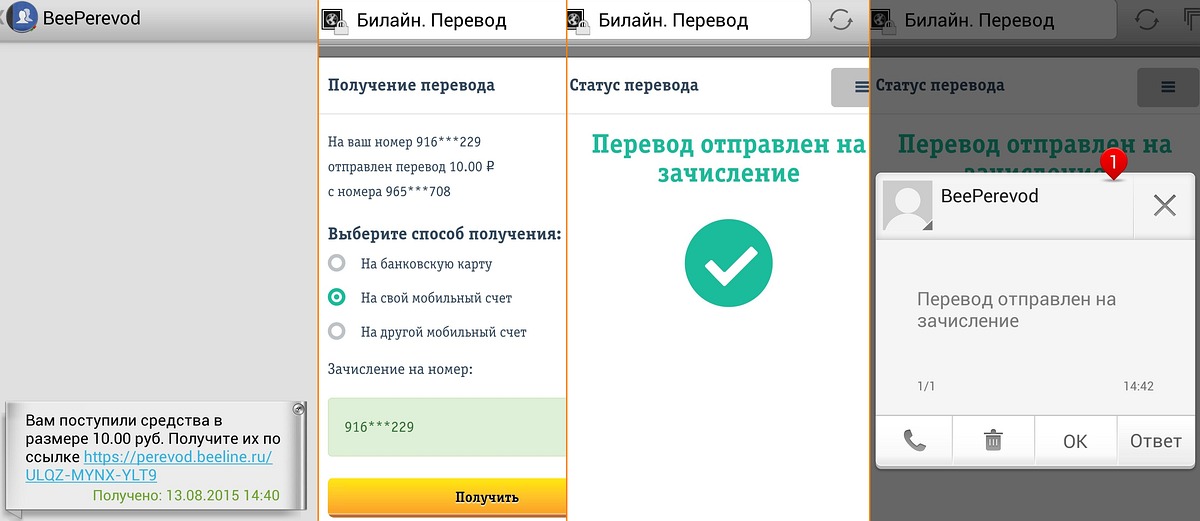Screen dimensions: 1200x521
Task: Open the hamburger menu on the dimmed page
Action: [1167, 87]
